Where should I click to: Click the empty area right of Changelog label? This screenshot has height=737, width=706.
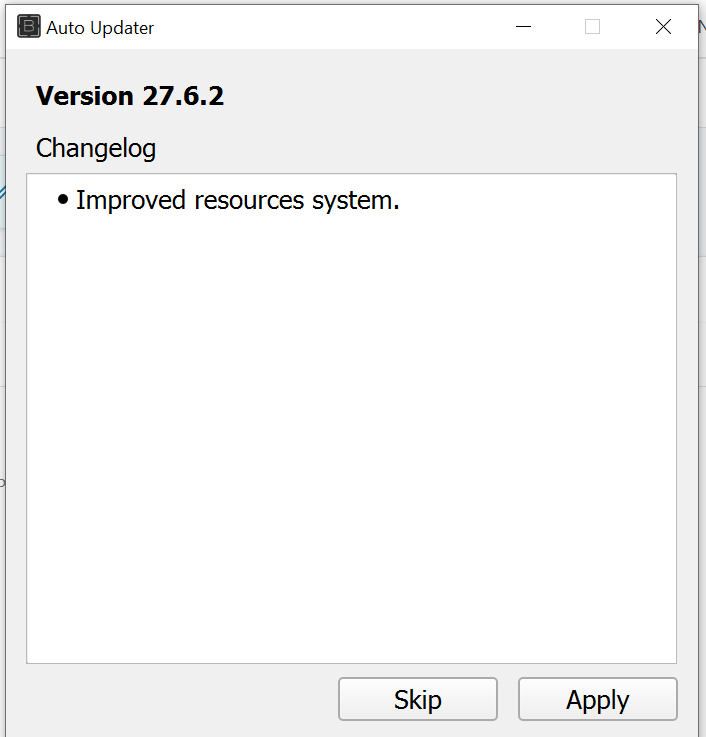(420, 149)
